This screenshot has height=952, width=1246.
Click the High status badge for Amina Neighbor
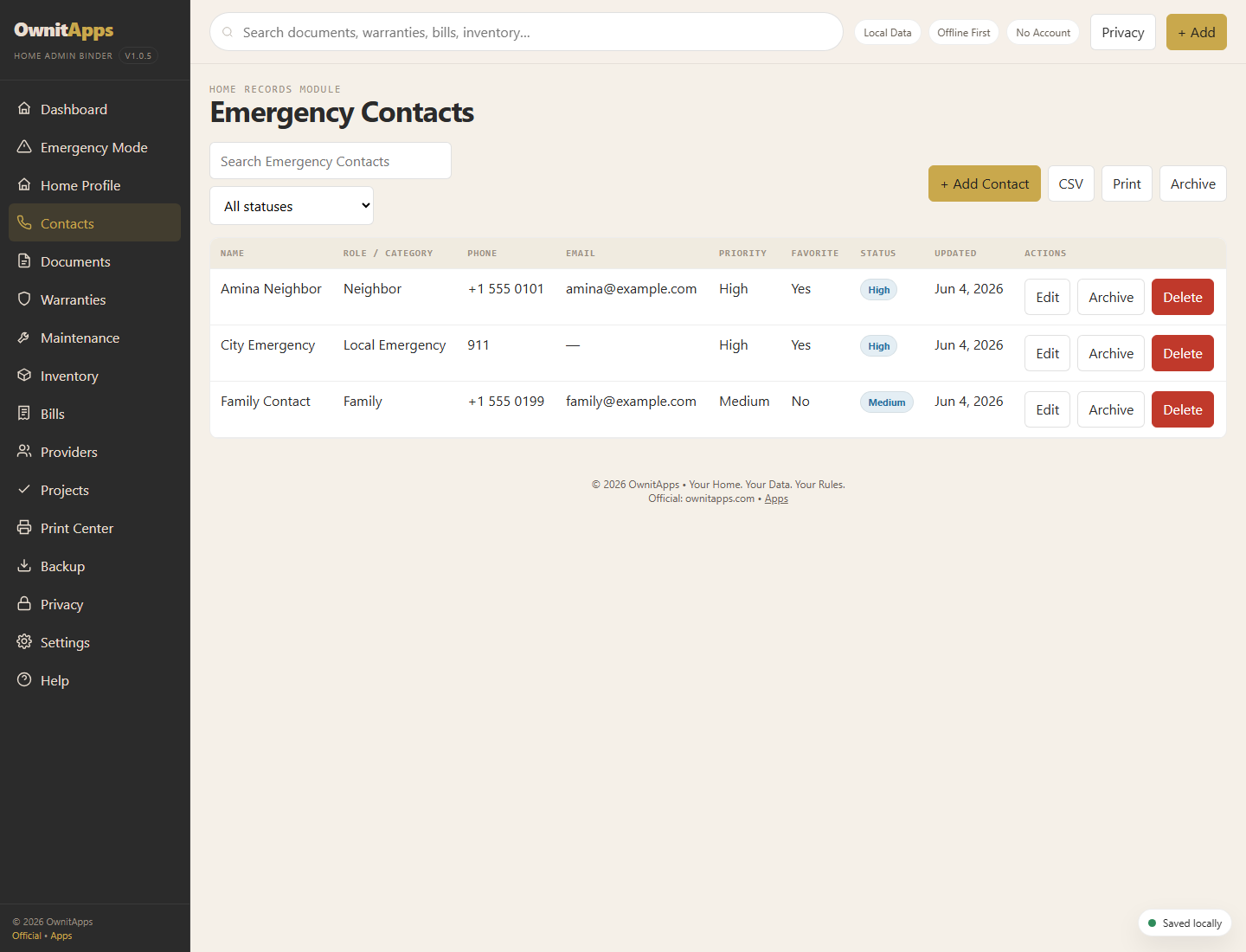click(x=879, y=290)
